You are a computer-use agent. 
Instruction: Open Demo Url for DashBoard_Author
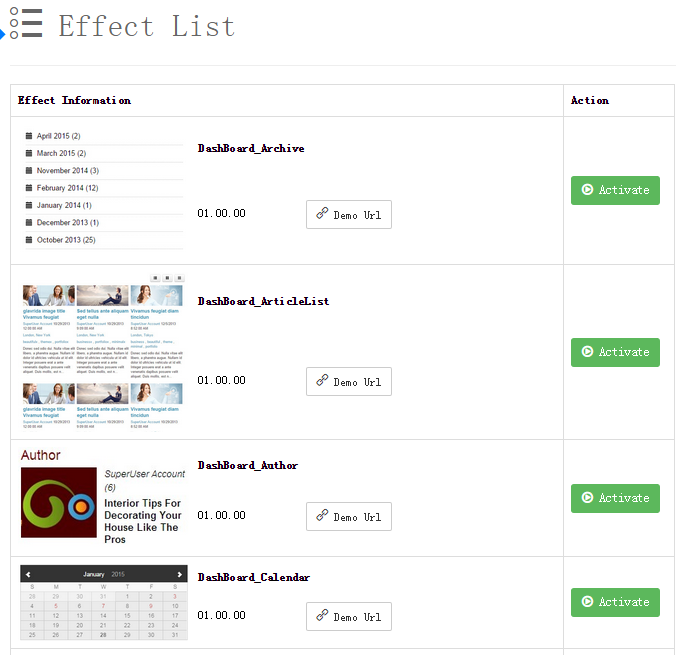tap(349, 516)
